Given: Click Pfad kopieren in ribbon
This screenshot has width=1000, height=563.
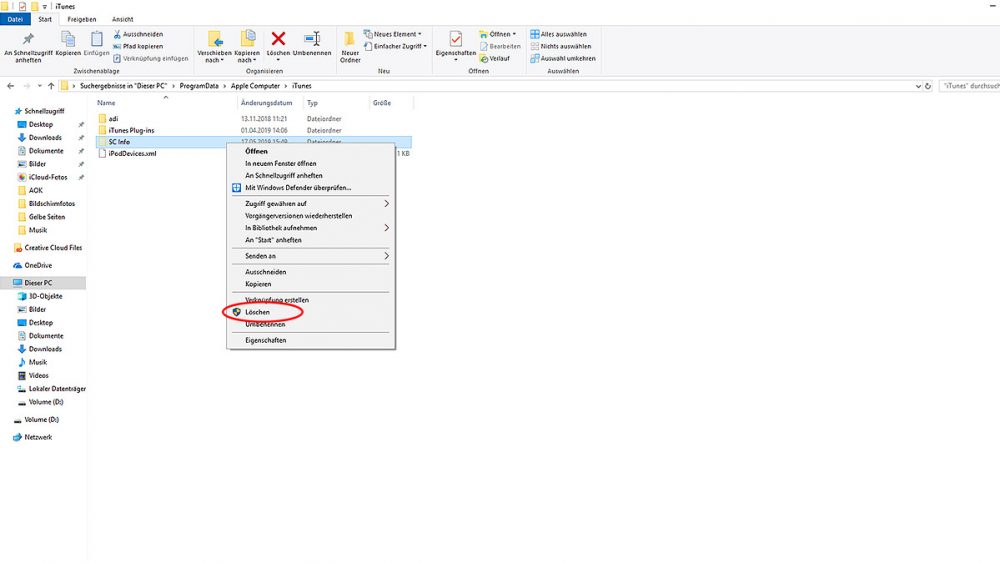Looking at the screenshot, I should tap(138, 47).
